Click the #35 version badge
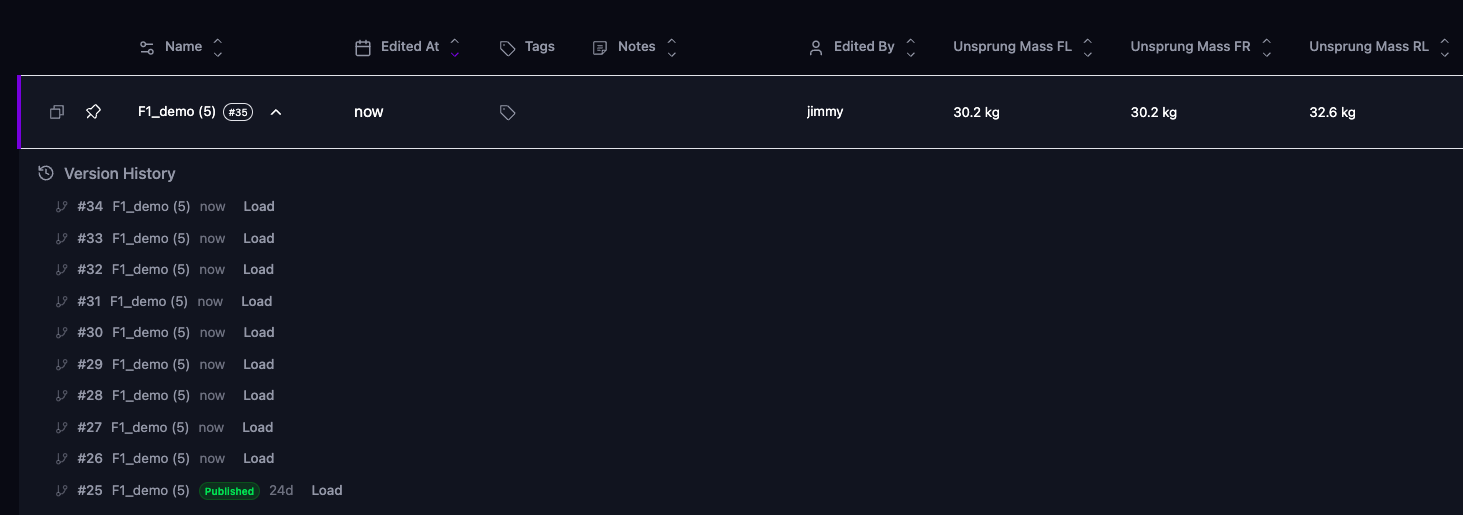 click(x=238, y=112)
